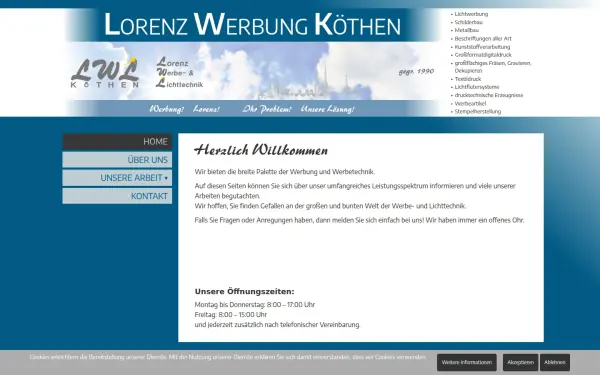This screenshot has height=375, width=600.
Task: Click the Unsere Öffnungszeiten heading
Action: tap(245, 292)
